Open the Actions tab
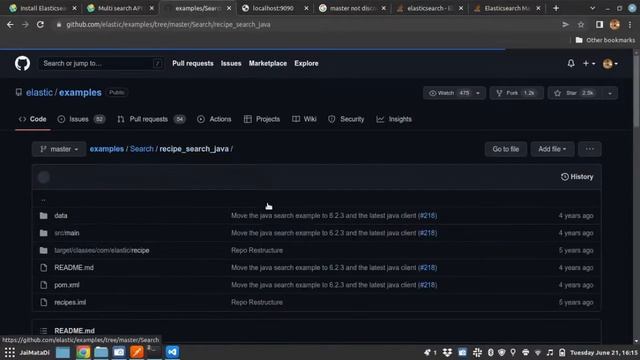Image resolution: width=640 pixels, height=360 pixels. (x=214, y=119)
